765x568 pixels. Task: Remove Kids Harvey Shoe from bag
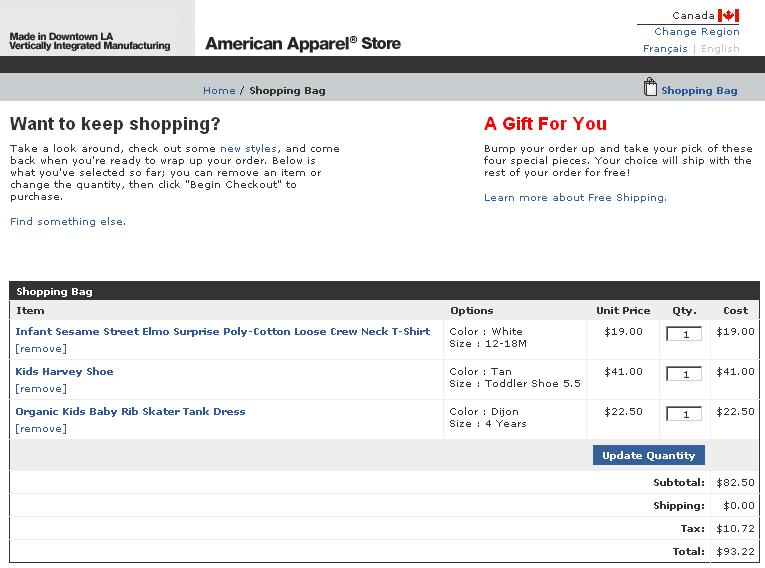click(41, 388)
